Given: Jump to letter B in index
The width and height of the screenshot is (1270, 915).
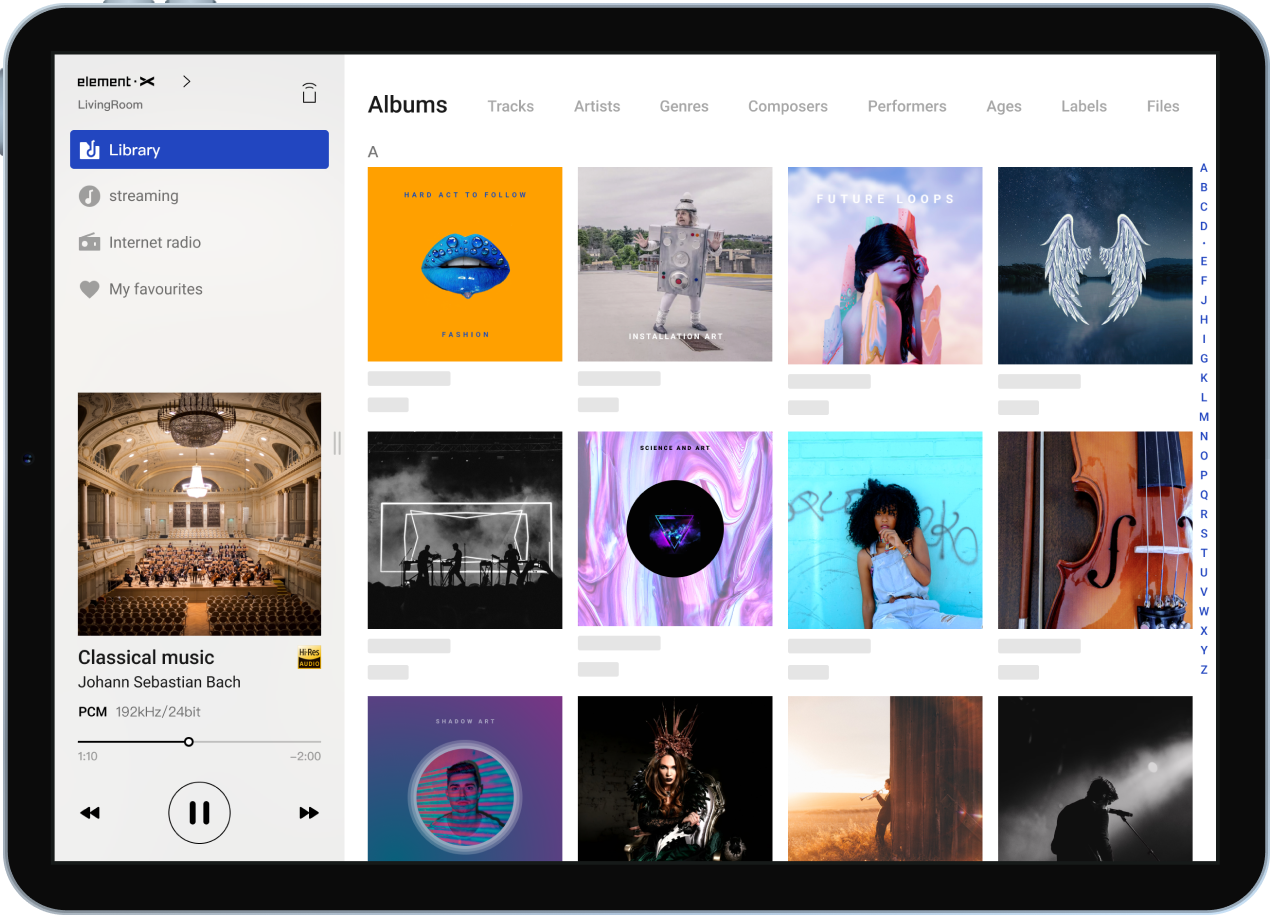Looking at the screenshot, I should (x=1204, y=187).
